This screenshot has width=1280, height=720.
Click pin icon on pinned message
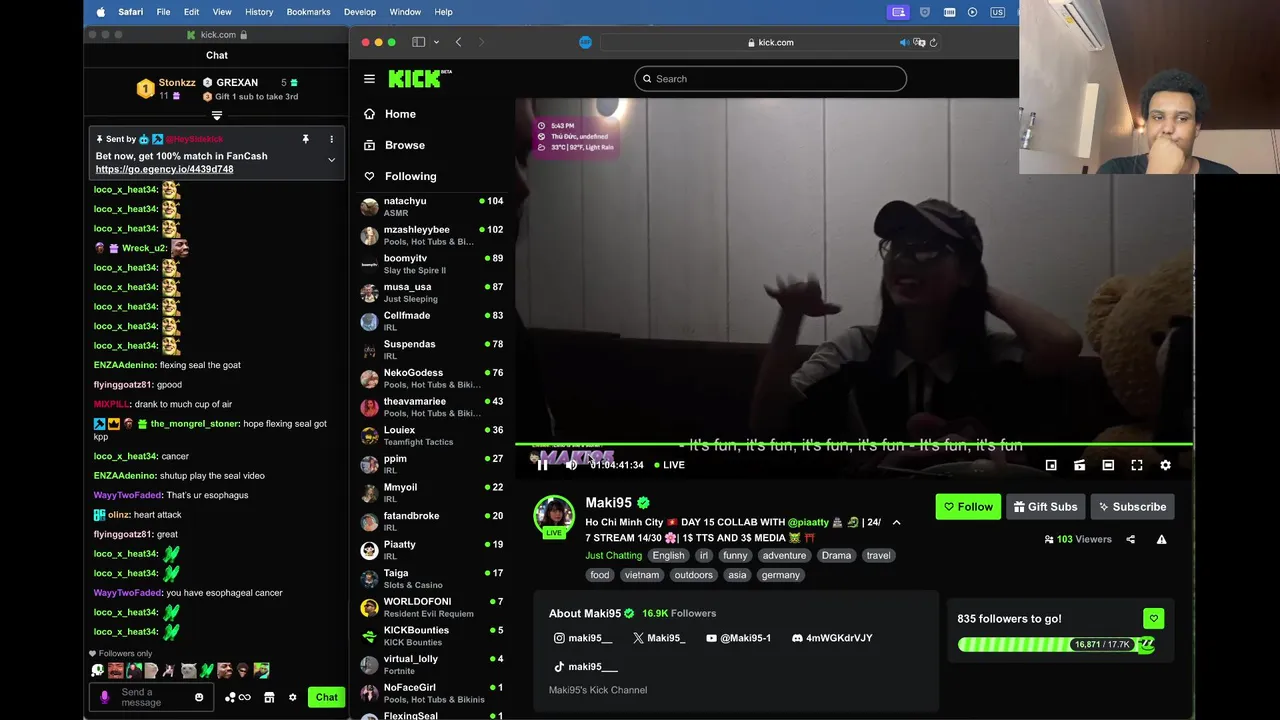[306, 139]
